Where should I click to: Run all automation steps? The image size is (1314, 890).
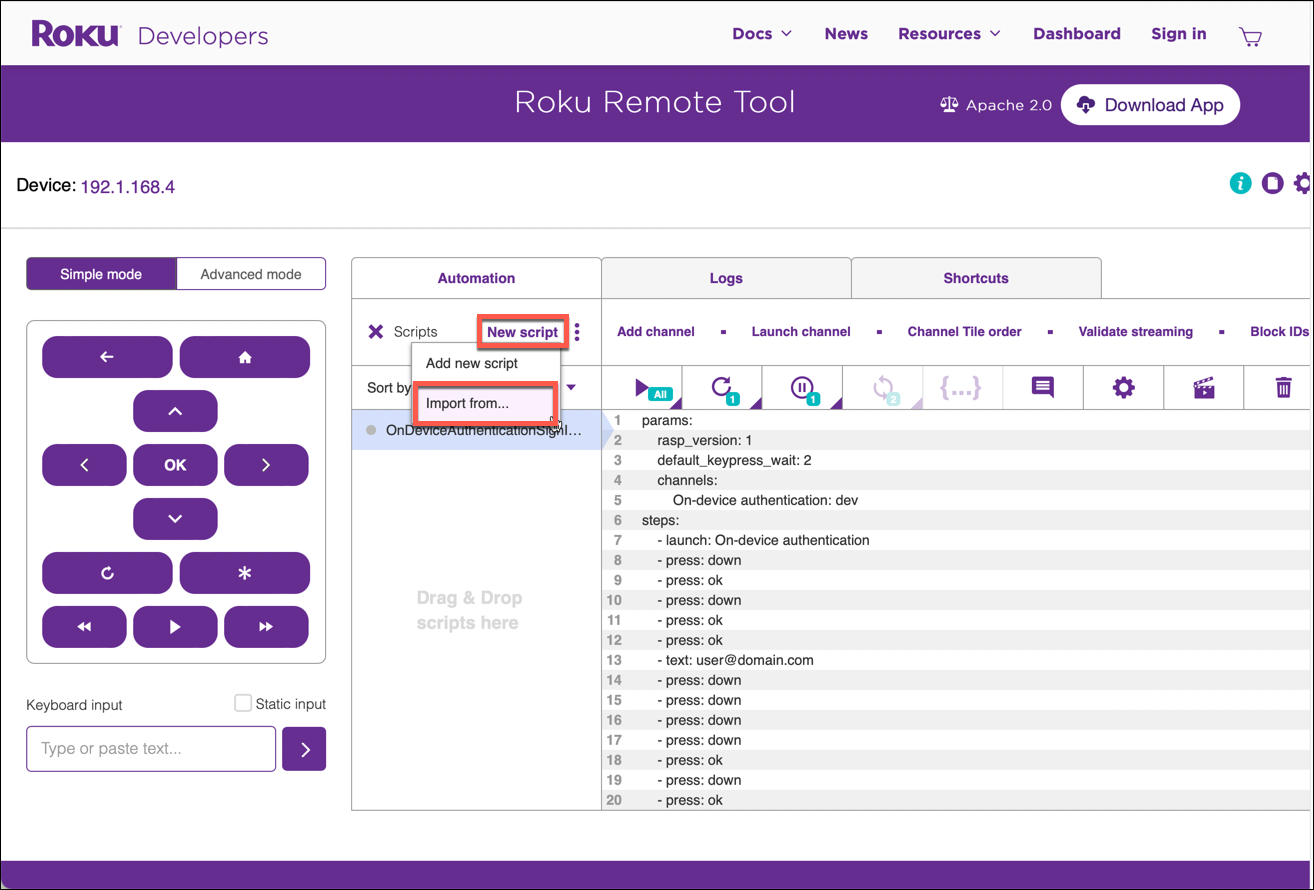click(642, 387)
